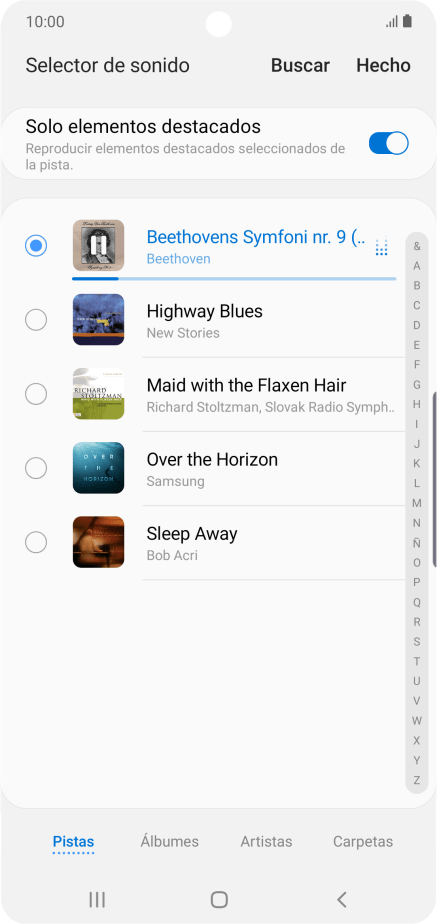
Task: Tap the Richard Stoltzman album cover
Action: pyautogui.click(x=98, y=394)
